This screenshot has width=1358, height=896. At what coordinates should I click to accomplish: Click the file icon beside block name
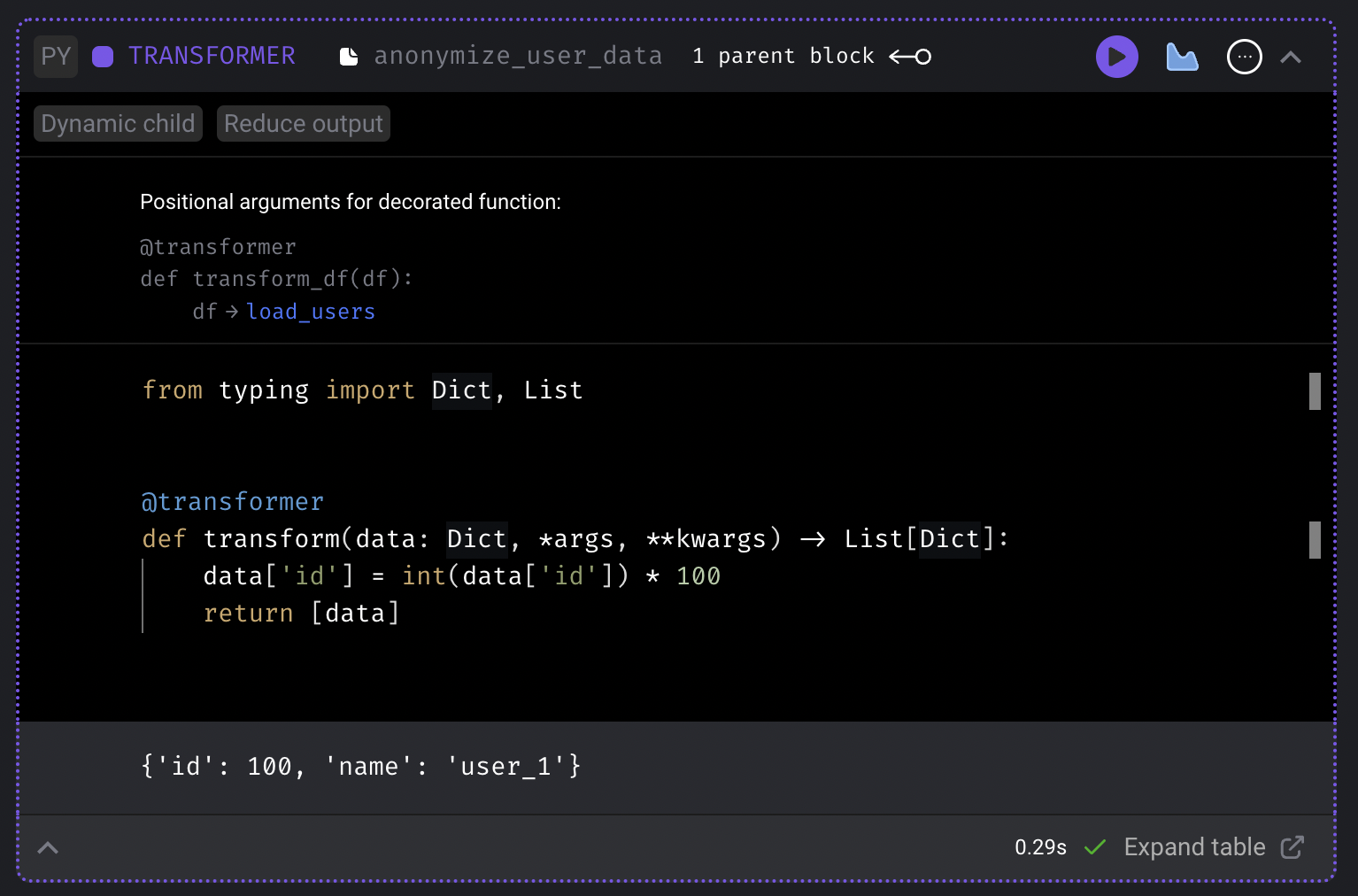(x=349, y=57)
